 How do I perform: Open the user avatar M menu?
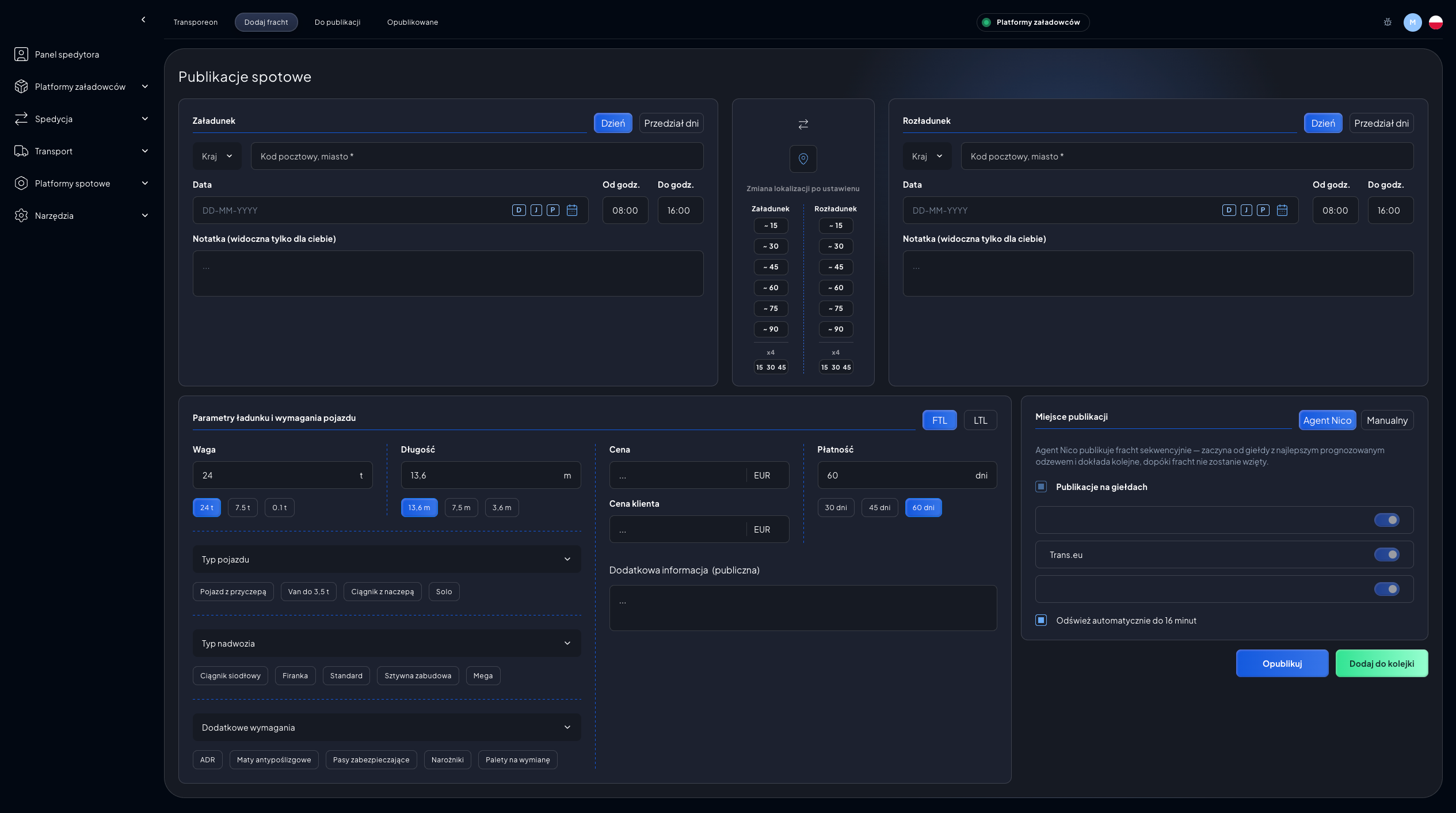[1413, 22]
